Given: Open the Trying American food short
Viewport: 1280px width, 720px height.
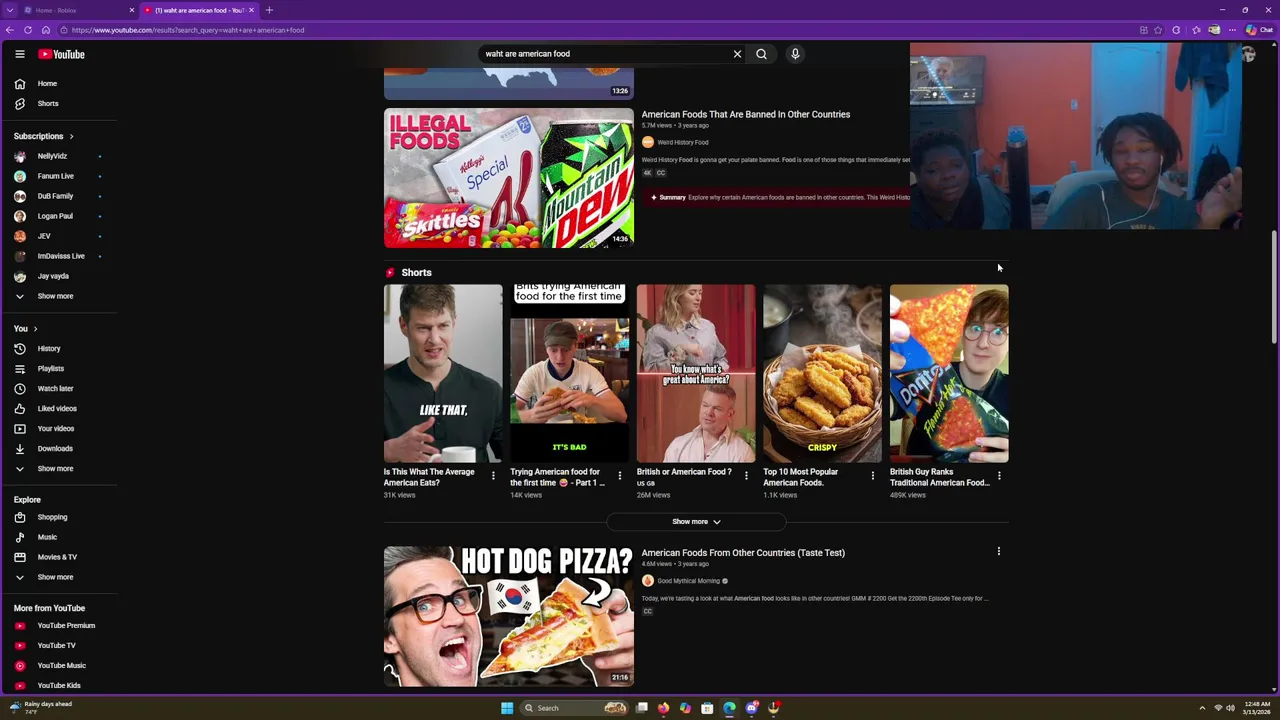Looking at the screenshot, I should click(x=569, y=374).
